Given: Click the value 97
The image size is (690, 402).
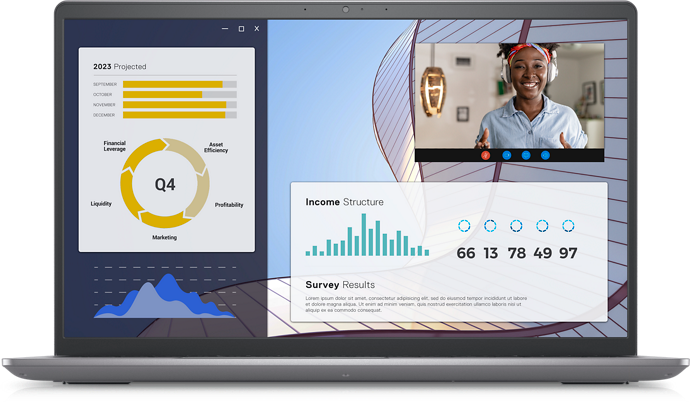Looking at the screenshot, I should pyautogui.click(x=568, y=253).
